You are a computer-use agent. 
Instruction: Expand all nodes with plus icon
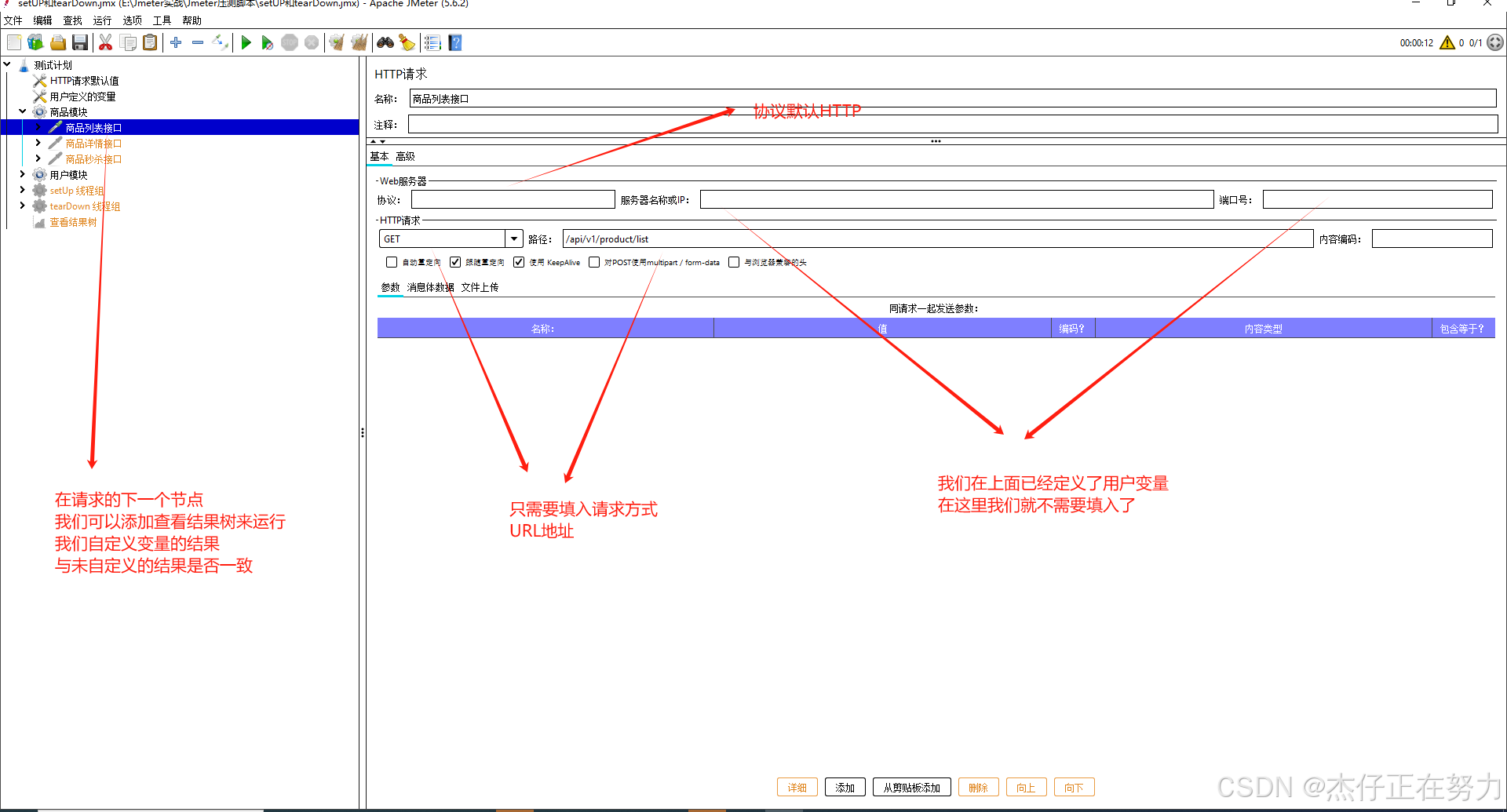(176, 42)
